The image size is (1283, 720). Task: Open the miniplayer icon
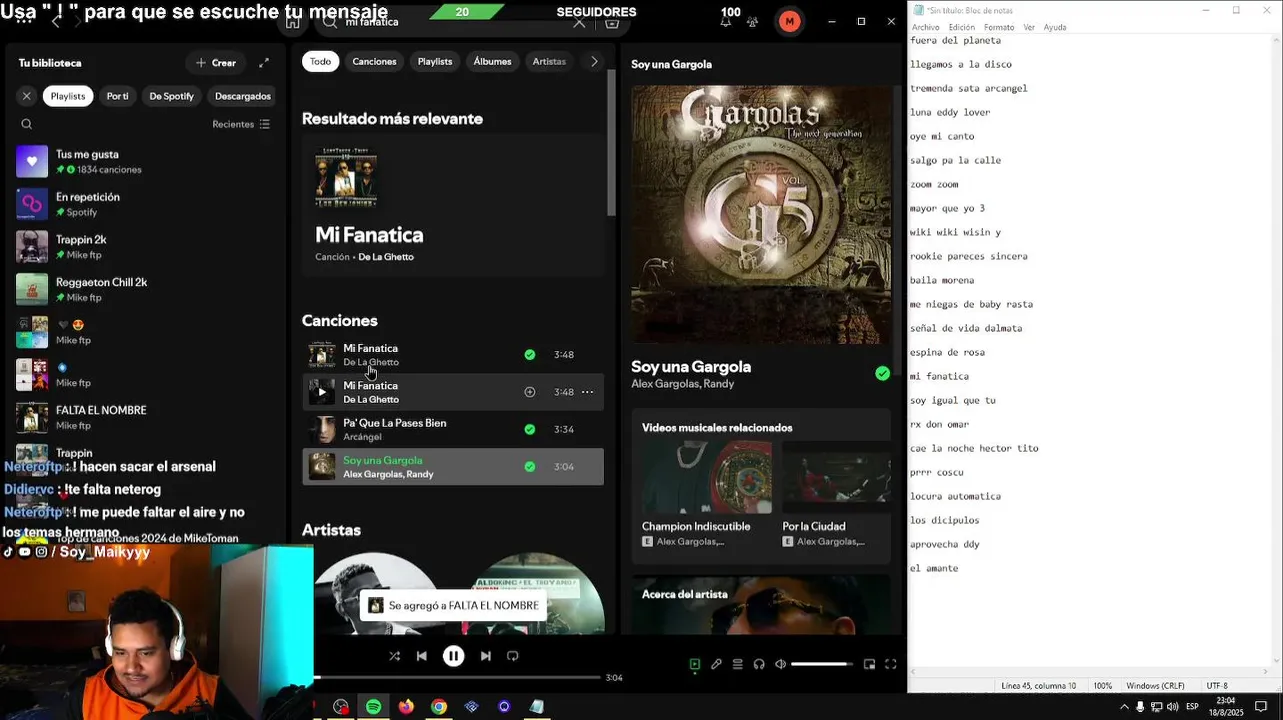(869, 664)
